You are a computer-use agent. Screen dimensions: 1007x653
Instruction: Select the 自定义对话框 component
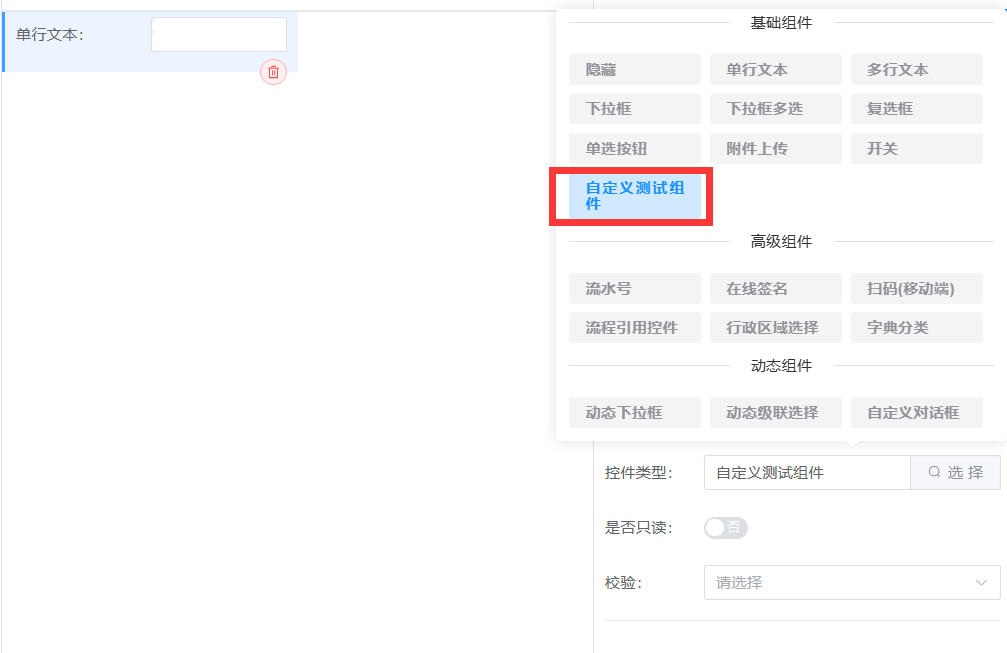tap(916, 412)
